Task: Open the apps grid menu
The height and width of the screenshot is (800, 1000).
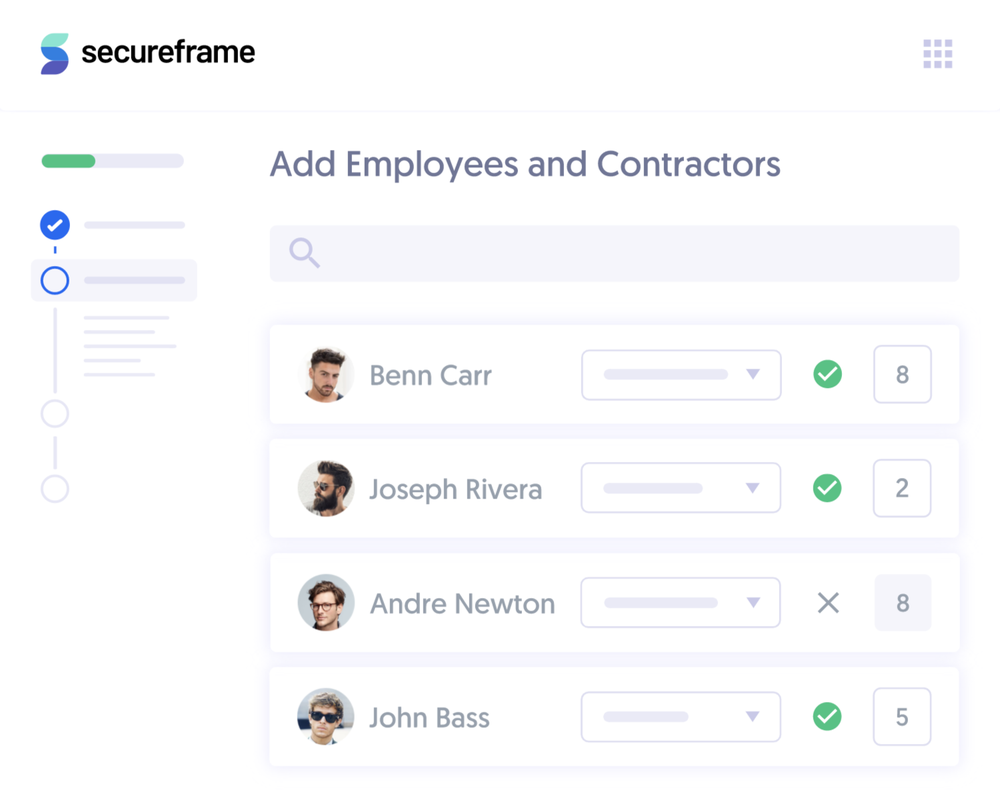Action: 938,54
